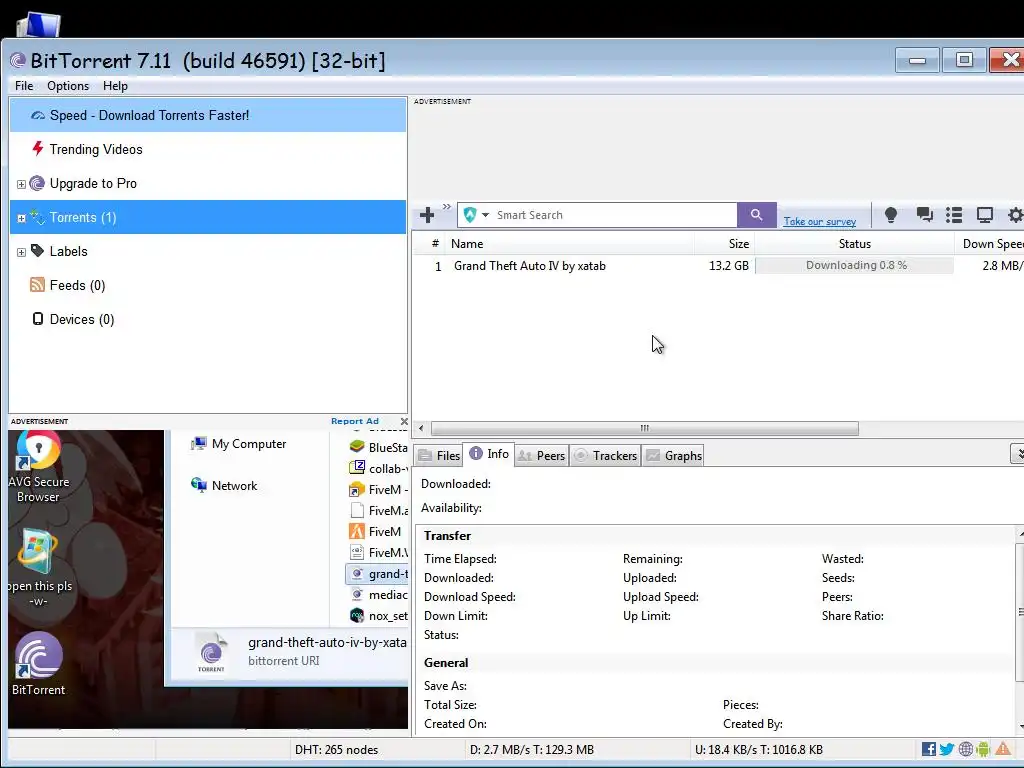1024x768 pixels.
Task: Click the lightbulb icon in toolbar
Action: 891,215
